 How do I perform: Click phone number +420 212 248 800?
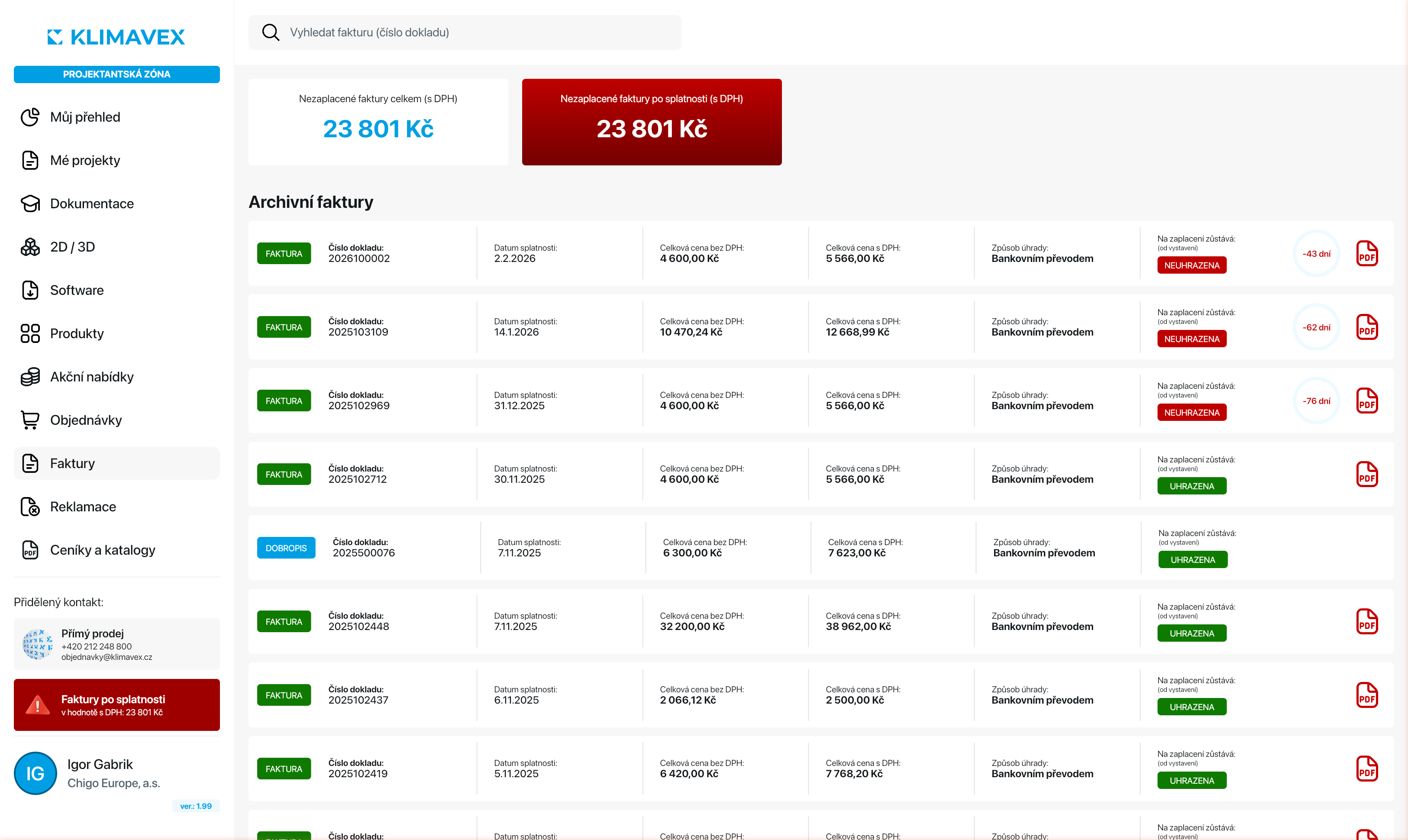[x=97, y=646]
